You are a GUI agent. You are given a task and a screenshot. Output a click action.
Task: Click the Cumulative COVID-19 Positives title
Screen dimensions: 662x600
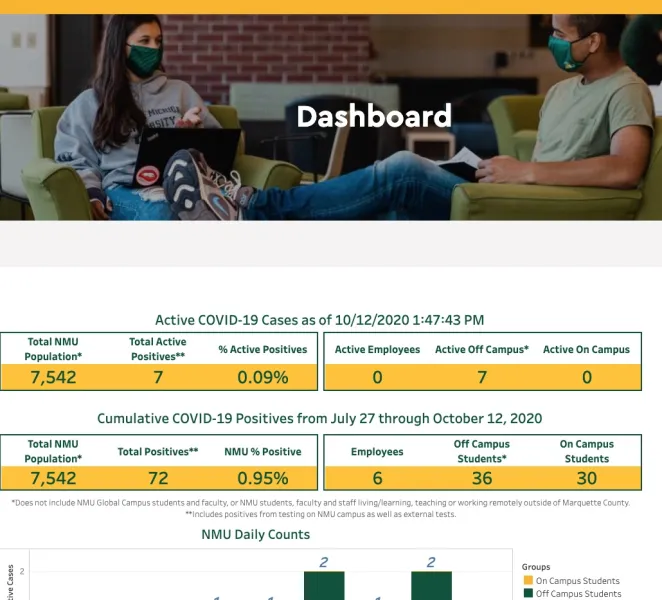tap(320, 418)
